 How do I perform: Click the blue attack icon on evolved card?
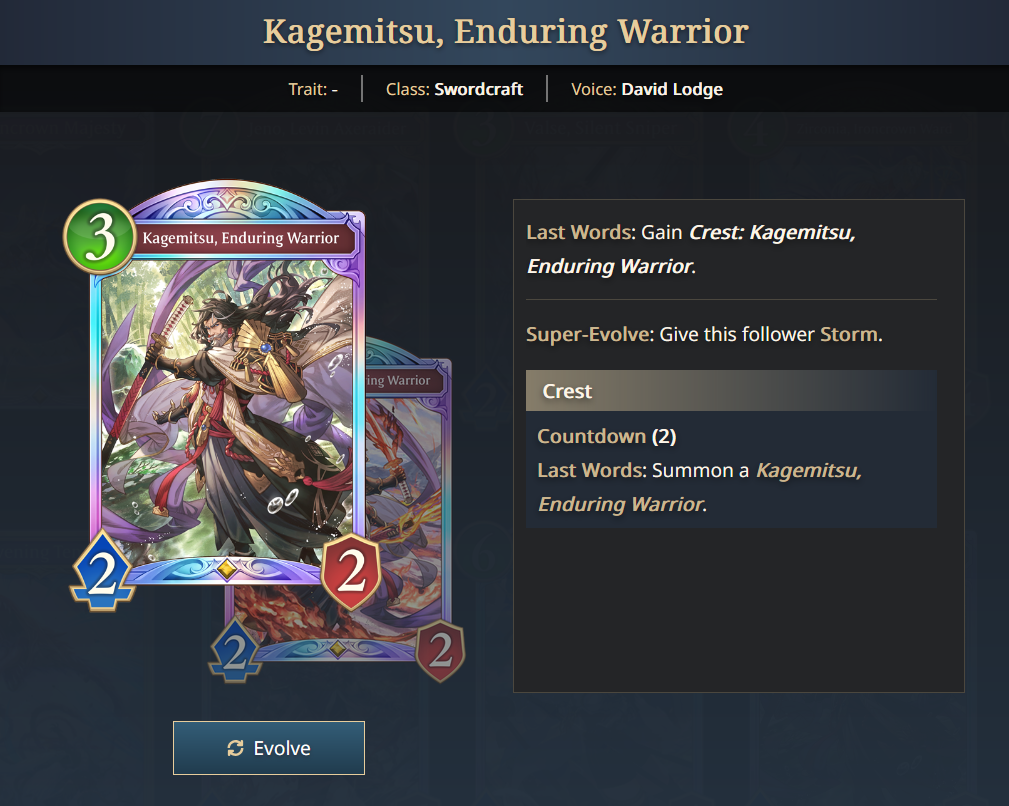235,651
